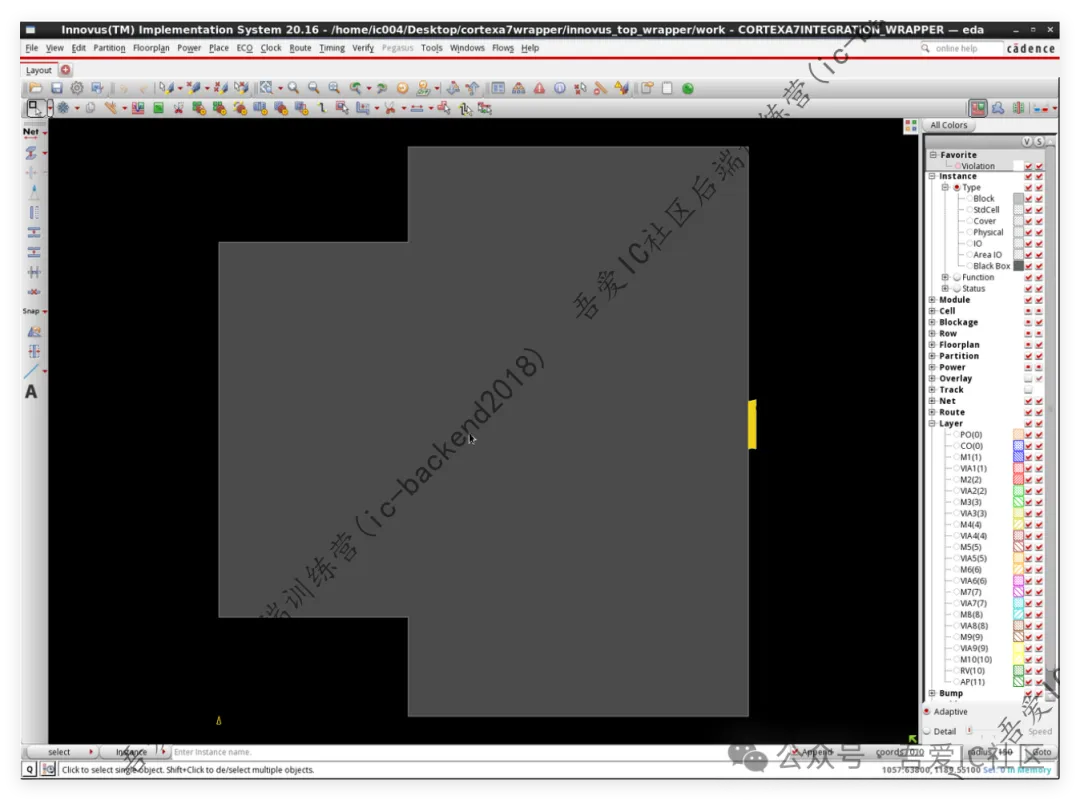Collapse the Layer tree group

pos(932,423)
